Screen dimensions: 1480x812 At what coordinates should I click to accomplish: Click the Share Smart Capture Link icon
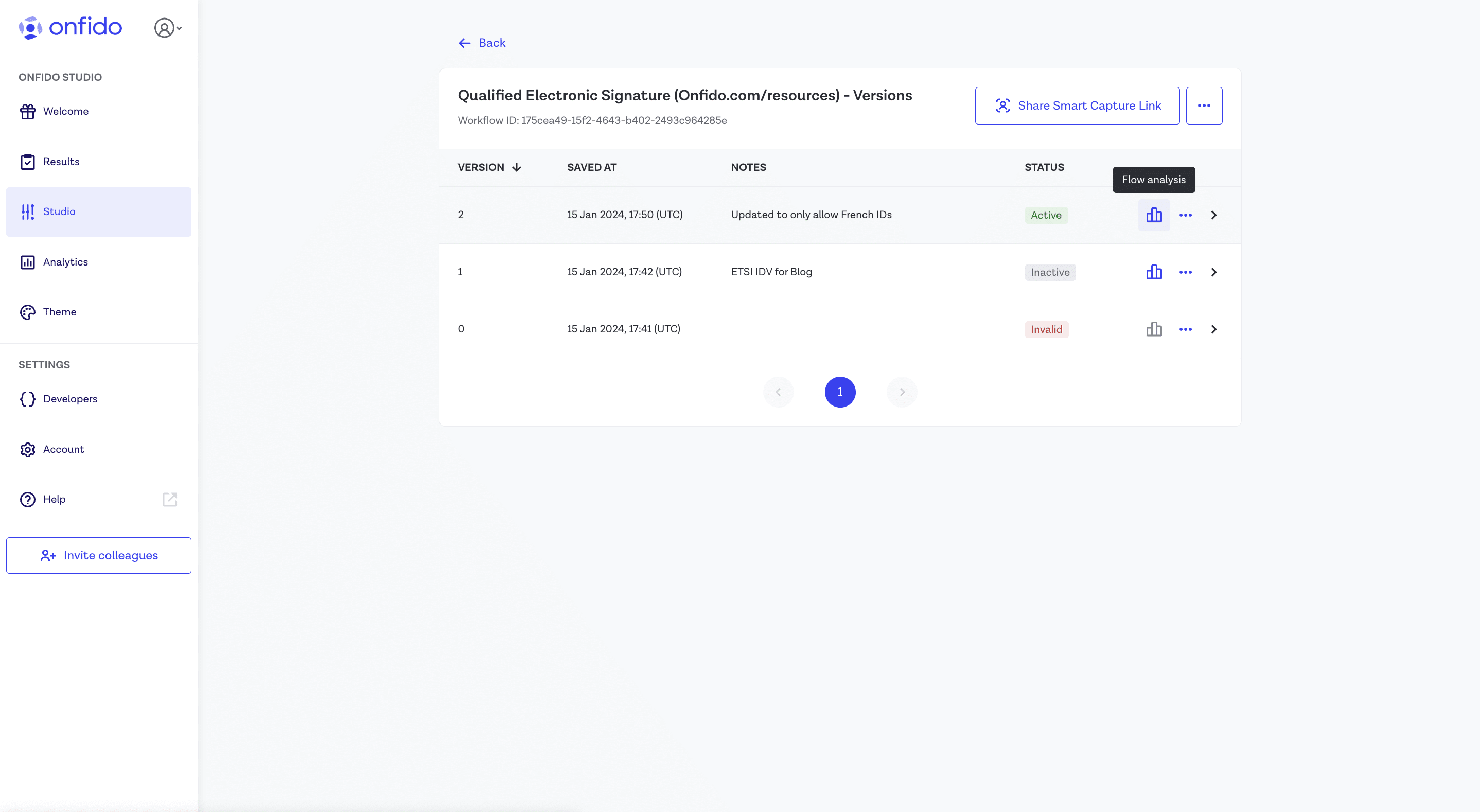coord(1002,105)
